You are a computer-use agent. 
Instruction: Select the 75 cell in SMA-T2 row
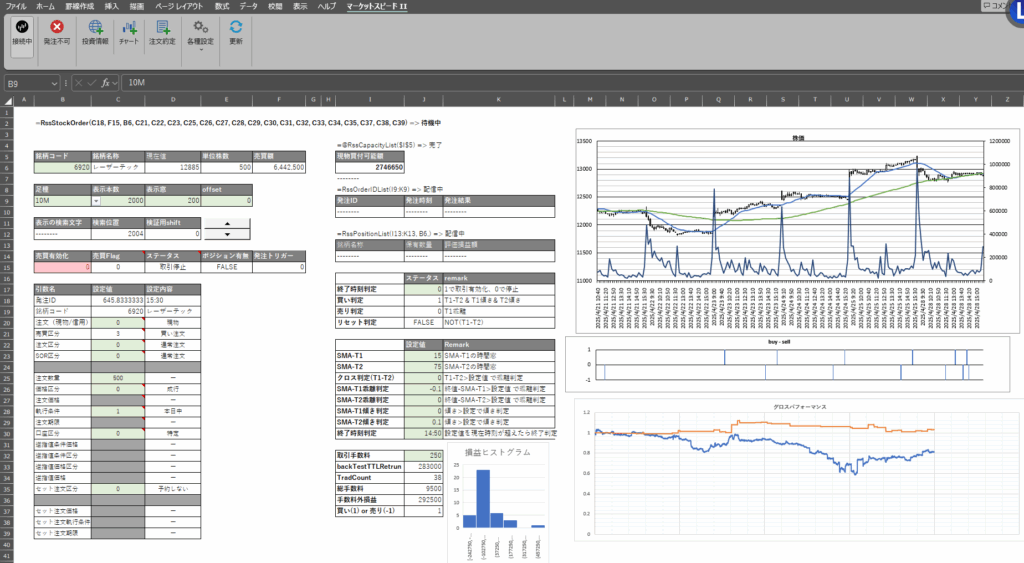tap(424, 367)
